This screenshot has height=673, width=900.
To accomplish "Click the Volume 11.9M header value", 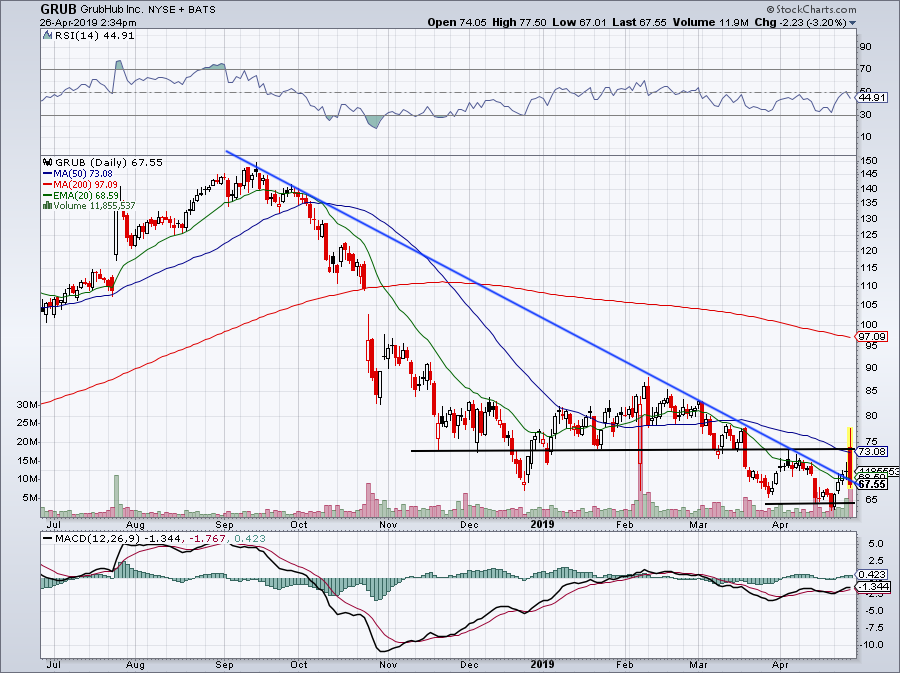I will coord(710,22).
